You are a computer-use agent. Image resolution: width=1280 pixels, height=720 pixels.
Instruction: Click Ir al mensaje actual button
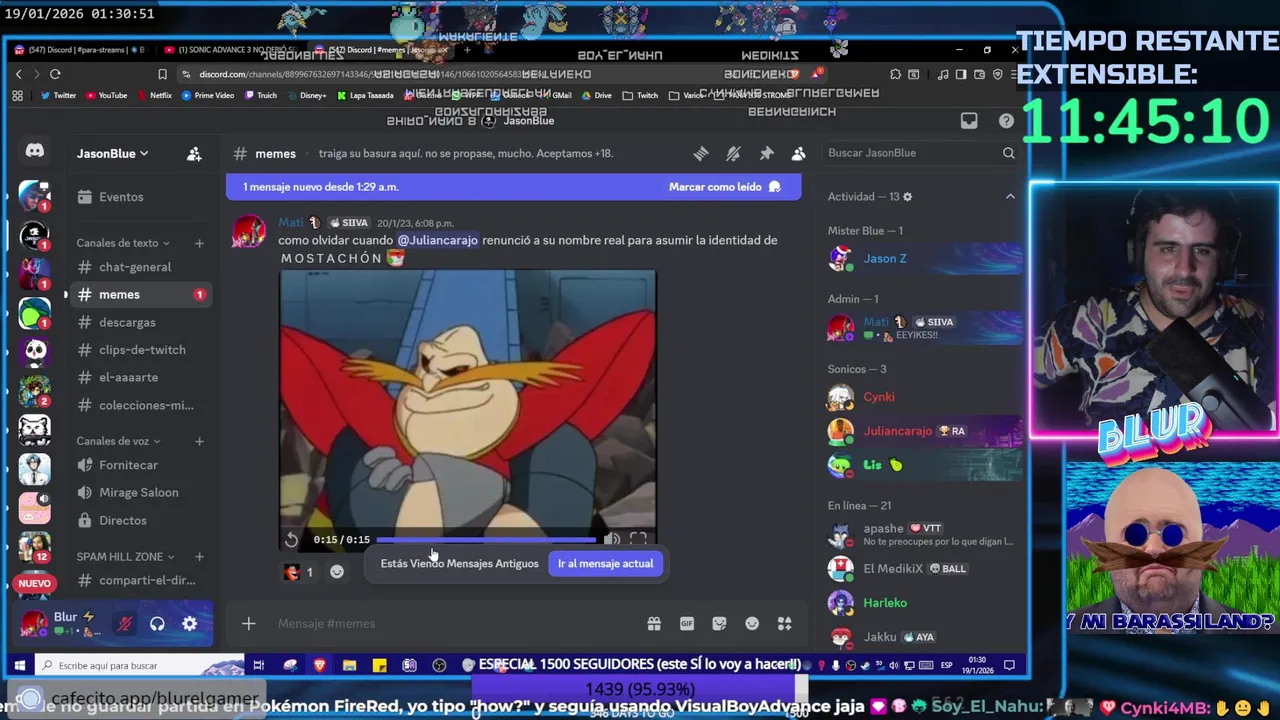point(605,564)
